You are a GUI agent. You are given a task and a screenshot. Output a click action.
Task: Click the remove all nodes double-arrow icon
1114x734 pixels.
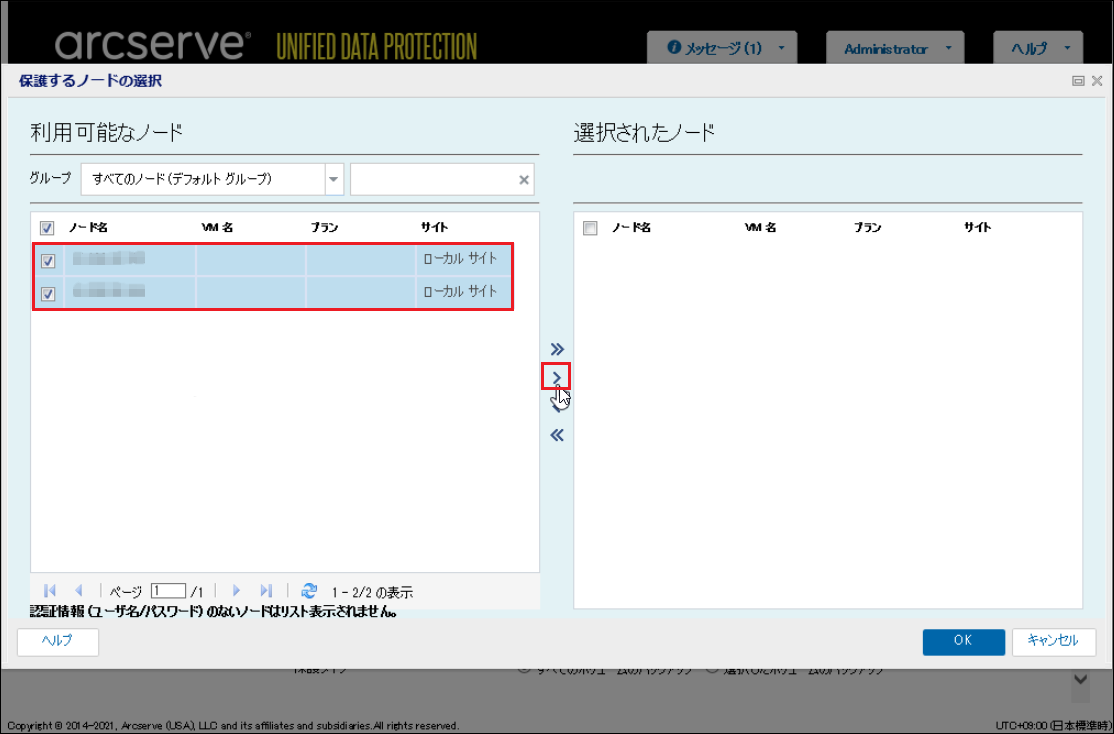tap(557, 435)
